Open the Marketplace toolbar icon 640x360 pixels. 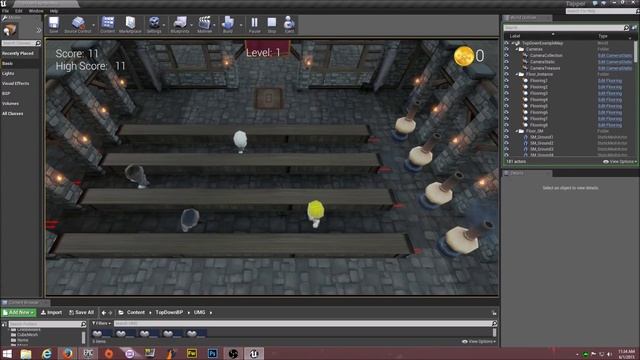(x=130, y=24)
